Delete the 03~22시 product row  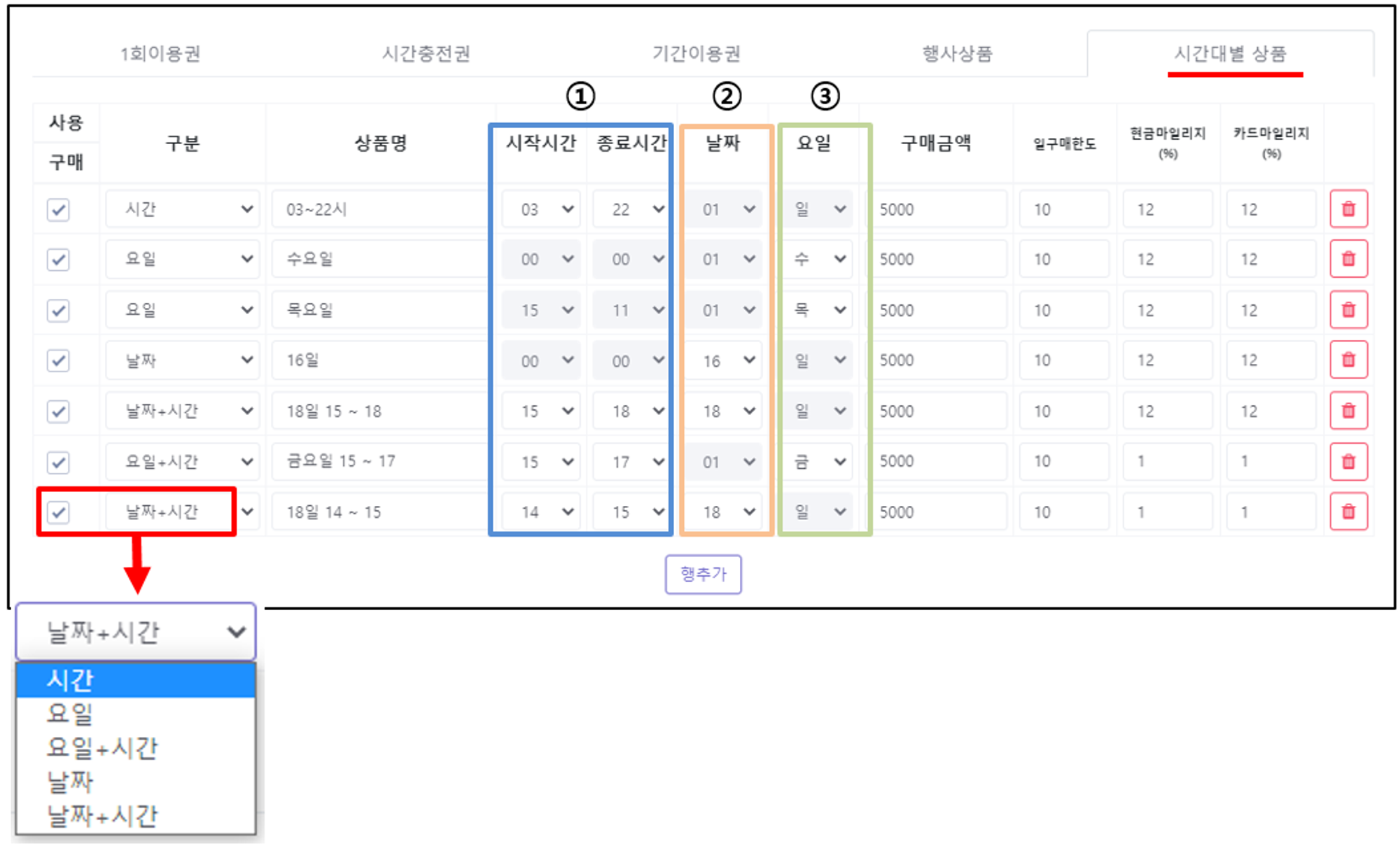(x=1348, y=209)
